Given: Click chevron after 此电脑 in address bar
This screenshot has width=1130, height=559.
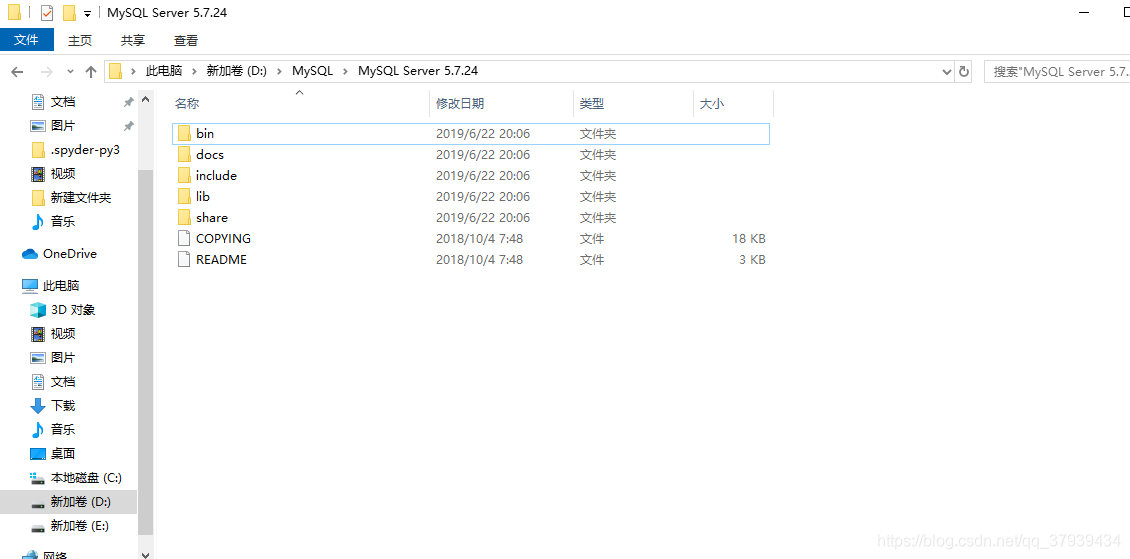Looking at the screenshot, I should pyautogui.click(x=195, y=71).
